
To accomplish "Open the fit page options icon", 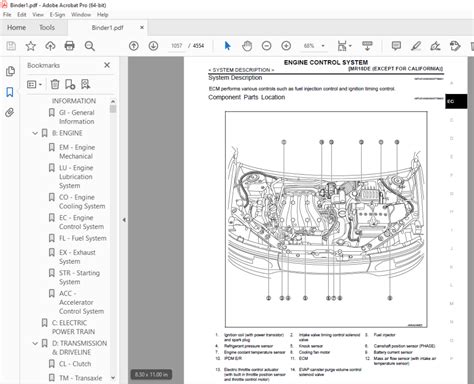I will pyautogui.click(x=344, y=46).
